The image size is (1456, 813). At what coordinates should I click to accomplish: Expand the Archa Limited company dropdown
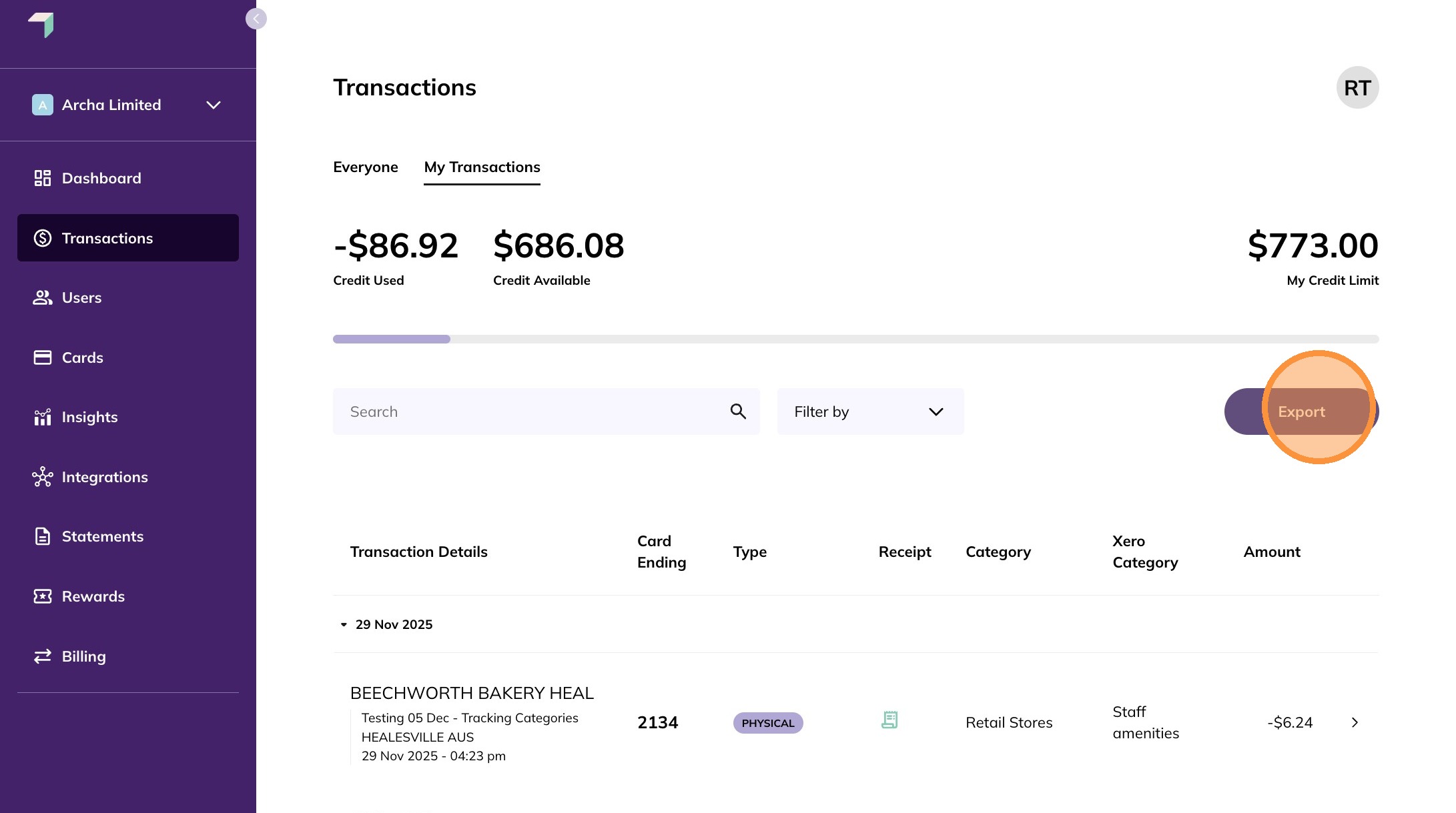click(214, 105)
